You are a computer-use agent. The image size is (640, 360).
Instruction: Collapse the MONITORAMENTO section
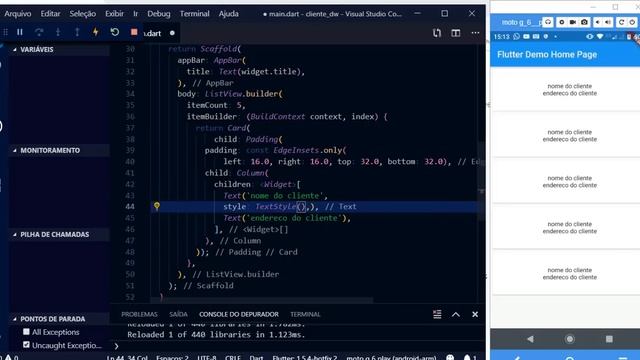(59, 150)
